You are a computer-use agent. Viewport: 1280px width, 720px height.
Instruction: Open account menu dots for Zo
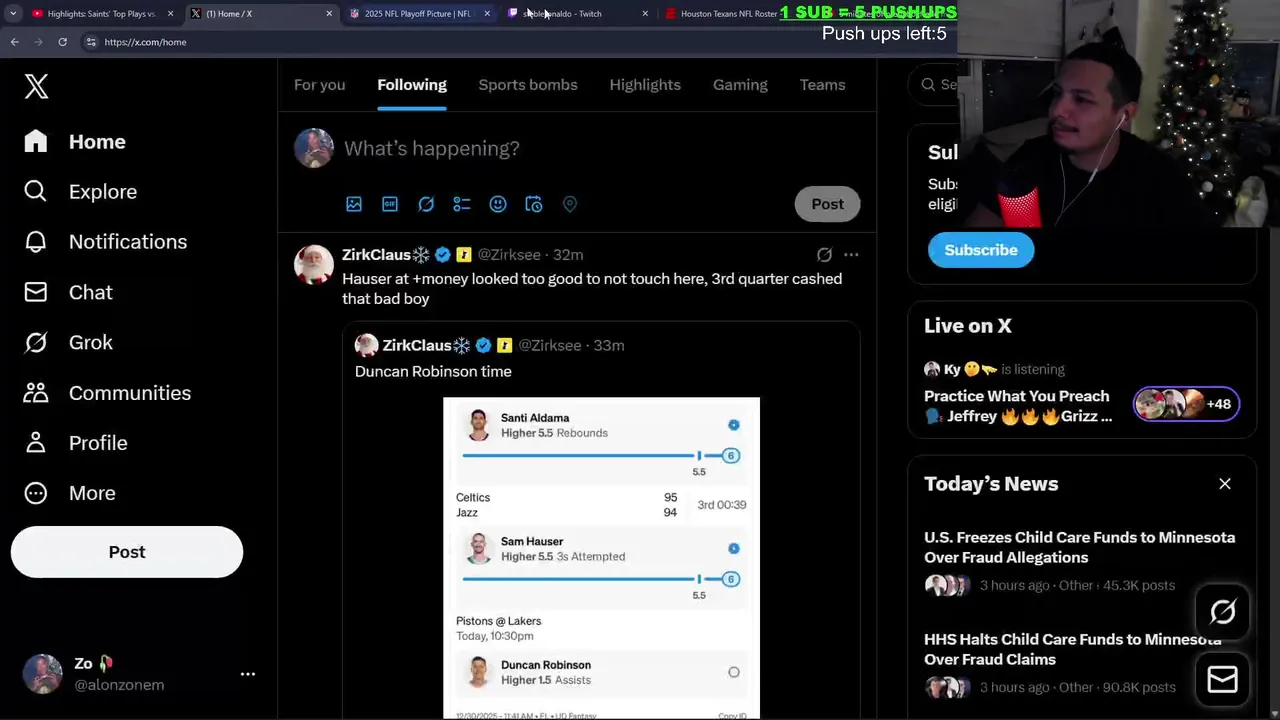(248, 674)
